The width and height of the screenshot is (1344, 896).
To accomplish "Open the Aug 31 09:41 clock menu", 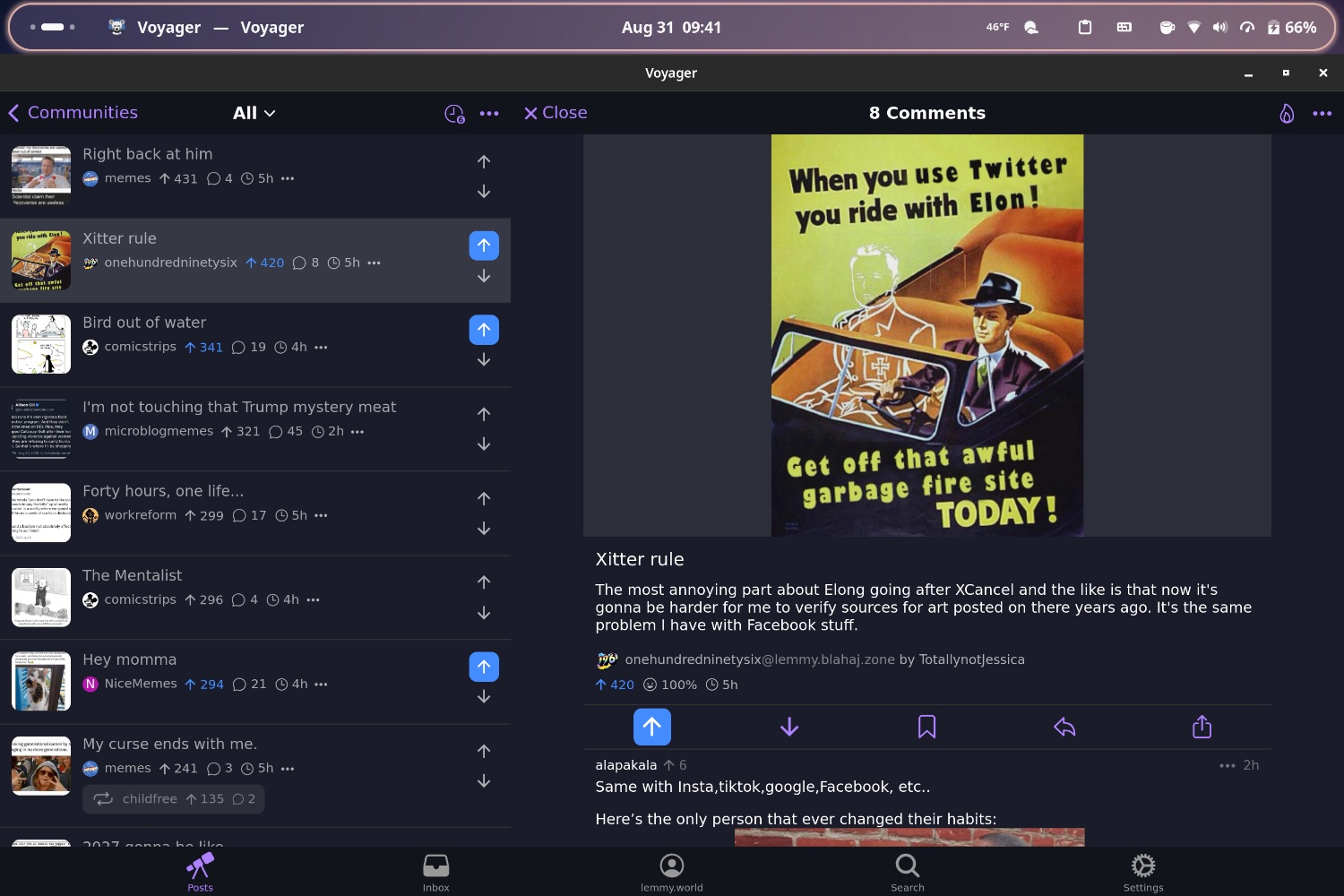I will point(671,27).
